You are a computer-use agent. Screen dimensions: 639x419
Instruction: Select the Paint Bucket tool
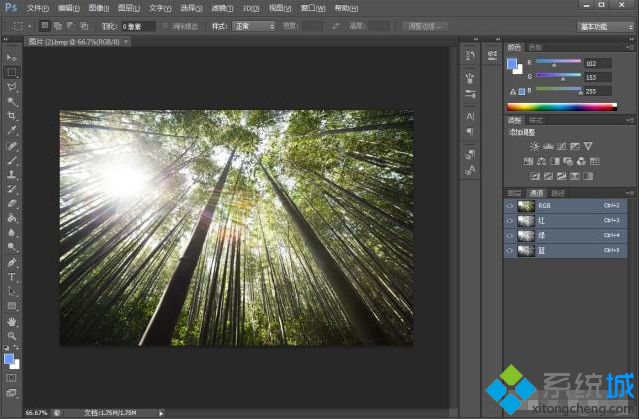pos(11,218)
